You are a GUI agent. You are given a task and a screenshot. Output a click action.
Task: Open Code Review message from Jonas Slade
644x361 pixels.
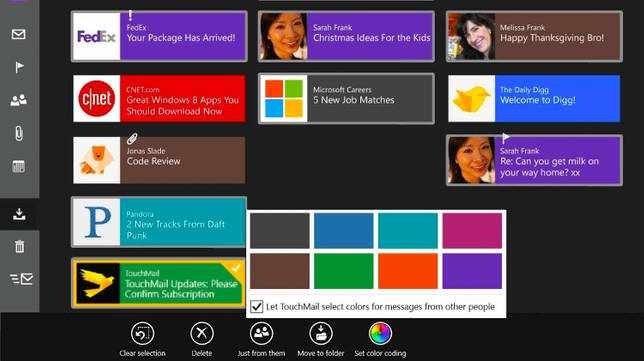[159, 160]
